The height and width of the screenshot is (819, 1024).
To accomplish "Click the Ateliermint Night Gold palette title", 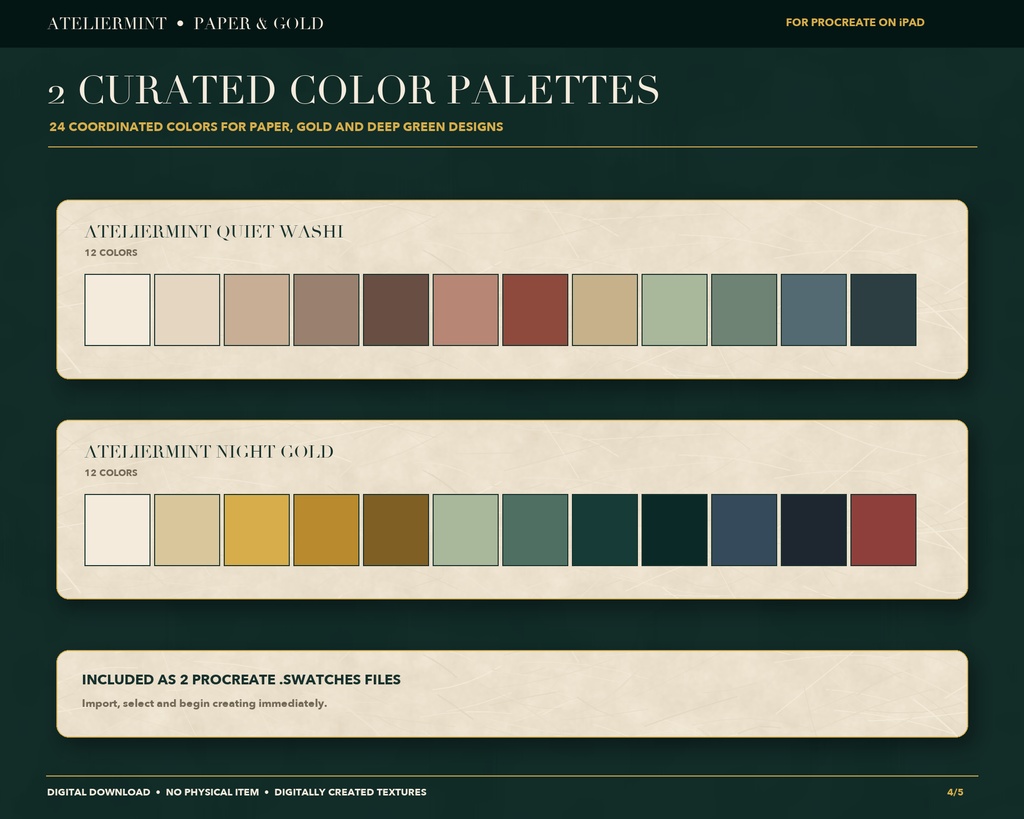I will tap(209, 451).
